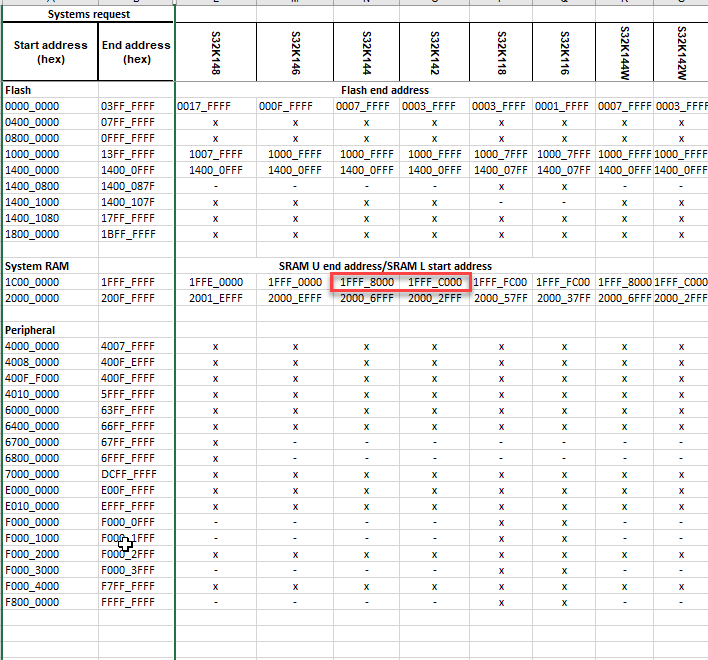Select the S32K118 column header
708x660 pixels.
click(501, 52)
